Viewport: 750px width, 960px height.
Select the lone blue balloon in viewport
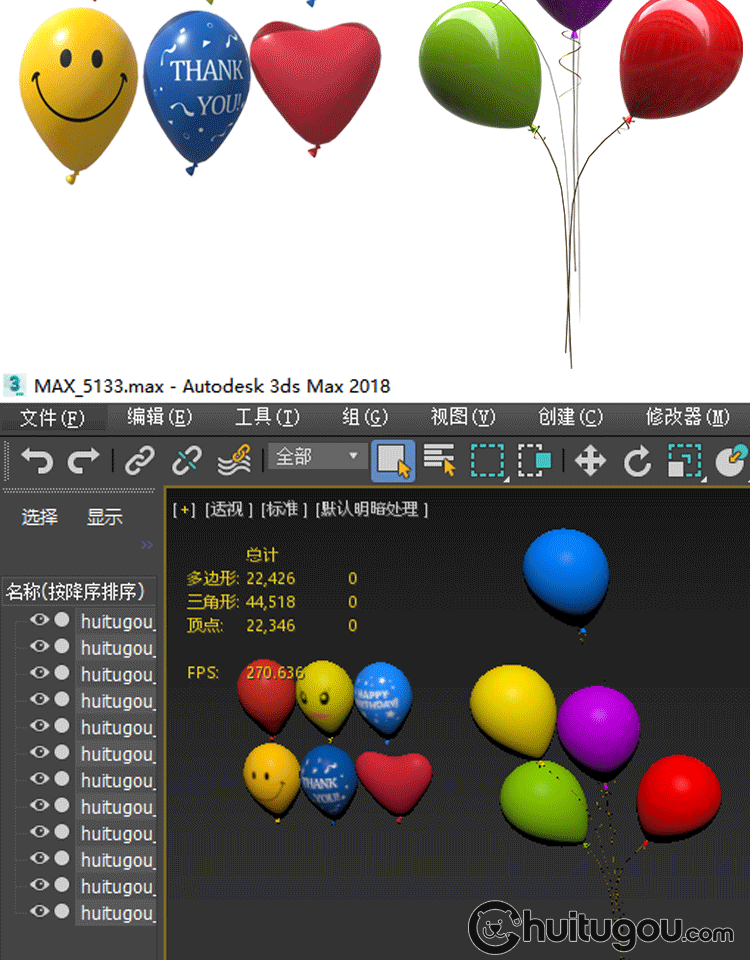point(566,573)
